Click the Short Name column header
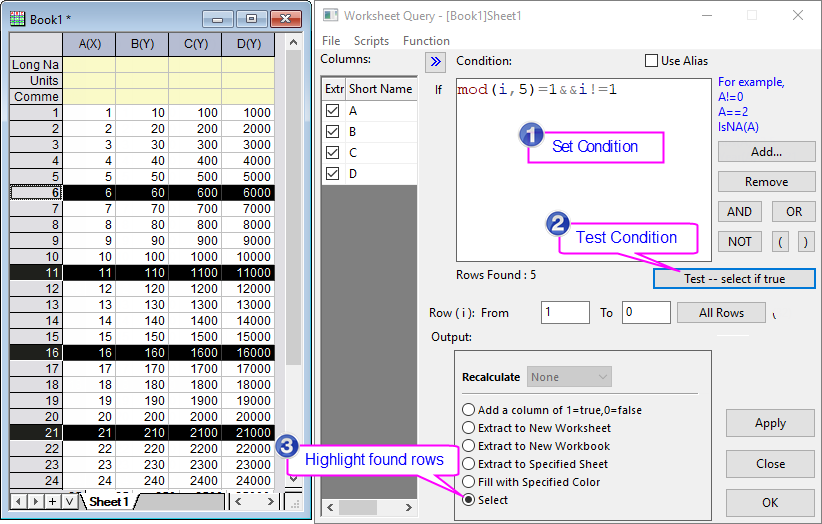The height and width of the screenshot is (524, 822). pos(381,89)
